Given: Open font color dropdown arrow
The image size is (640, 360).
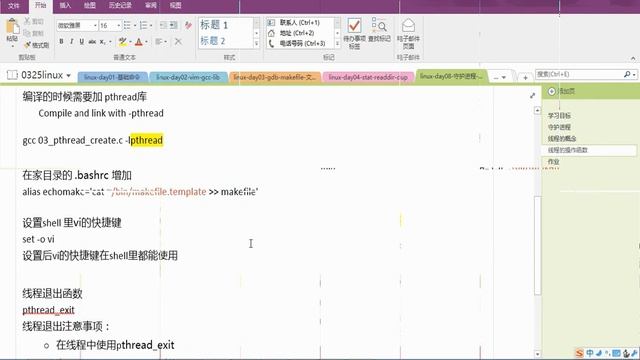Looking at the screenshot, I should [x=146, y=42].
